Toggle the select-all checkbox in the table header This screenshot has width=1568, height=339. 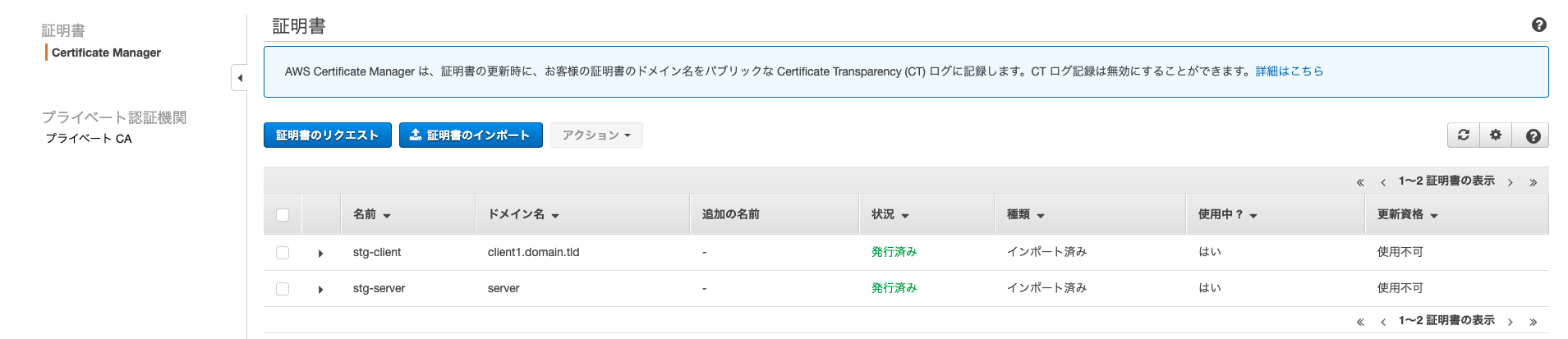click(283, 215)
